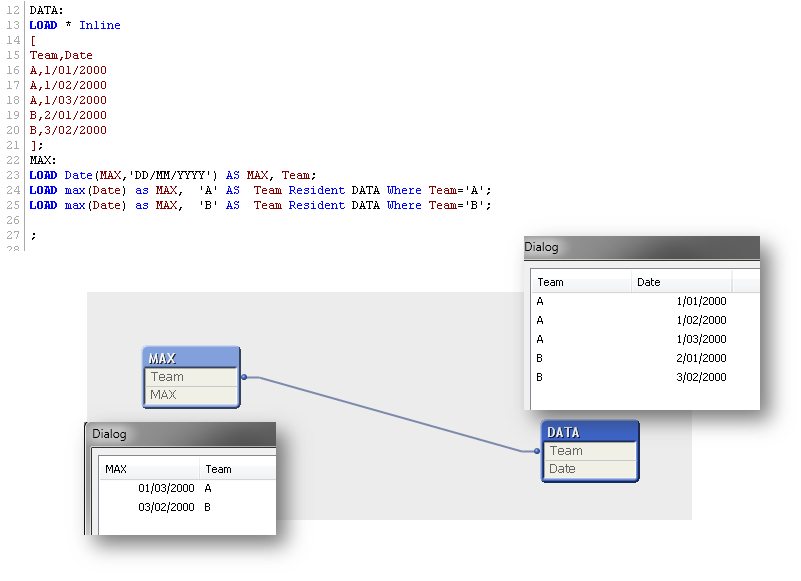Click the title bar of the upper-right Dialog
801x581 pixels.
pos(641,247)
